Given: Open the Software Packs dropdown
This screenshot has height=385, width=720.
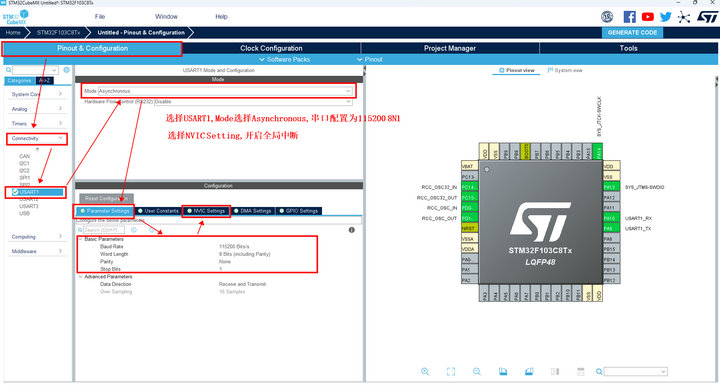Looking at the screenshot, I should coord(285,59).
